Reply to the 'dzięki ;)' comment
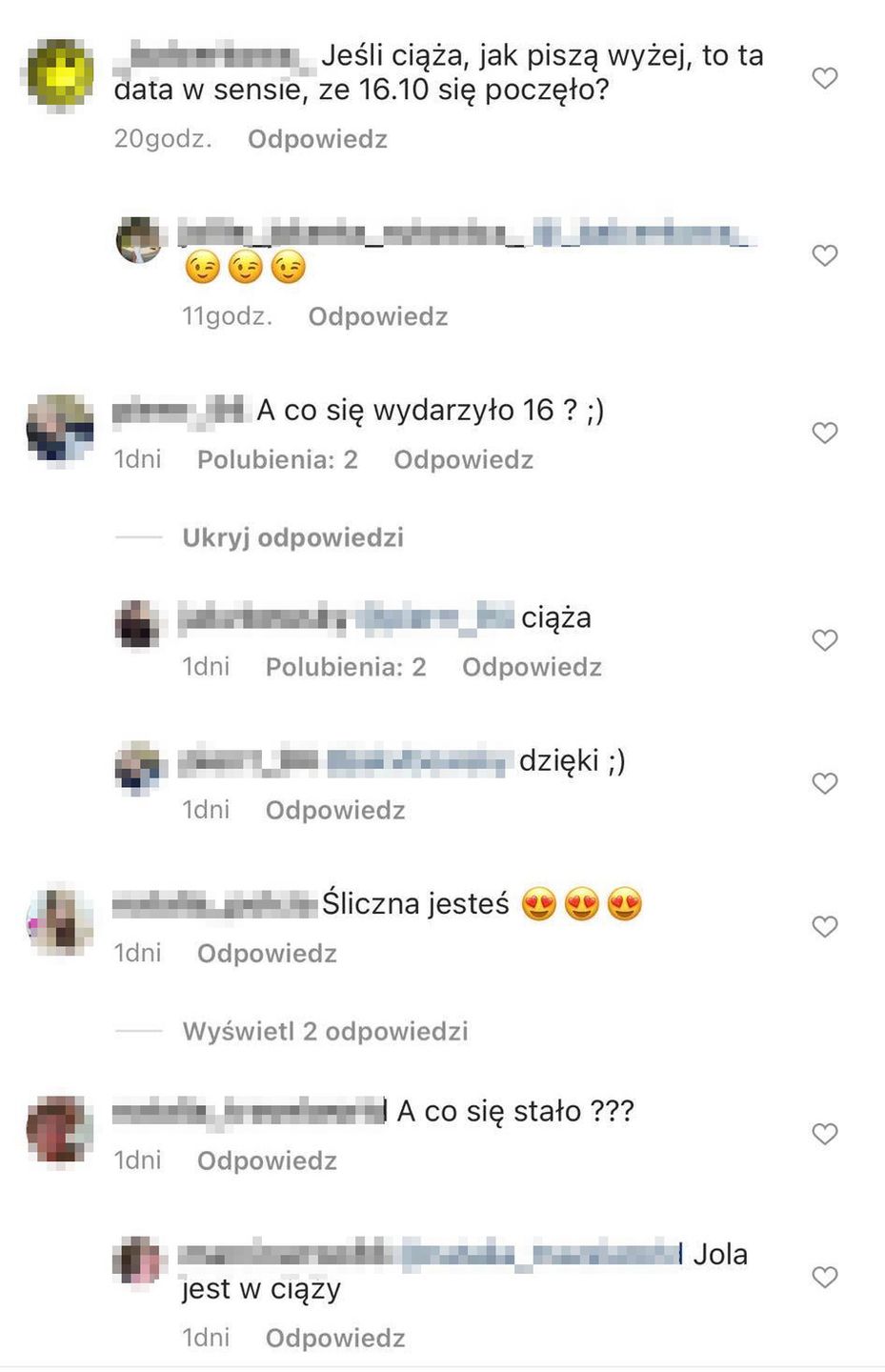 coord(335,810)
